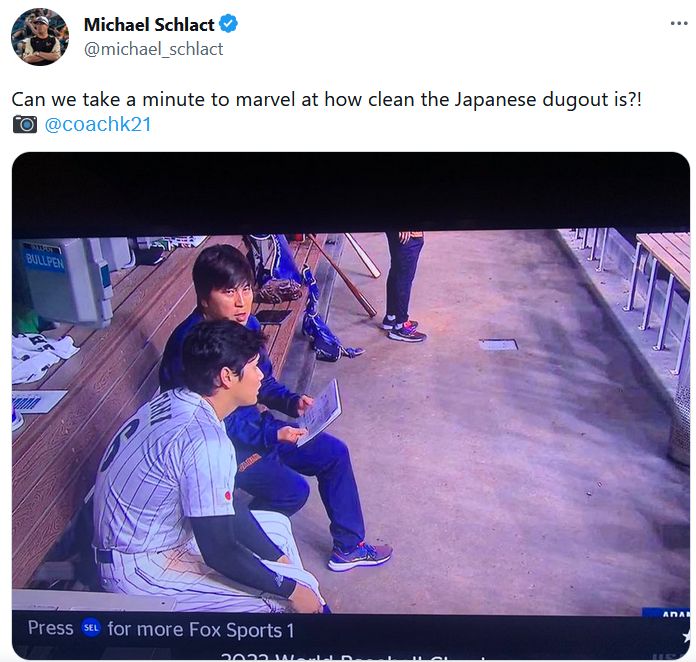Click the BULLPEN label on the phone box
Screen dimensions: 696x662
point(45,262)
